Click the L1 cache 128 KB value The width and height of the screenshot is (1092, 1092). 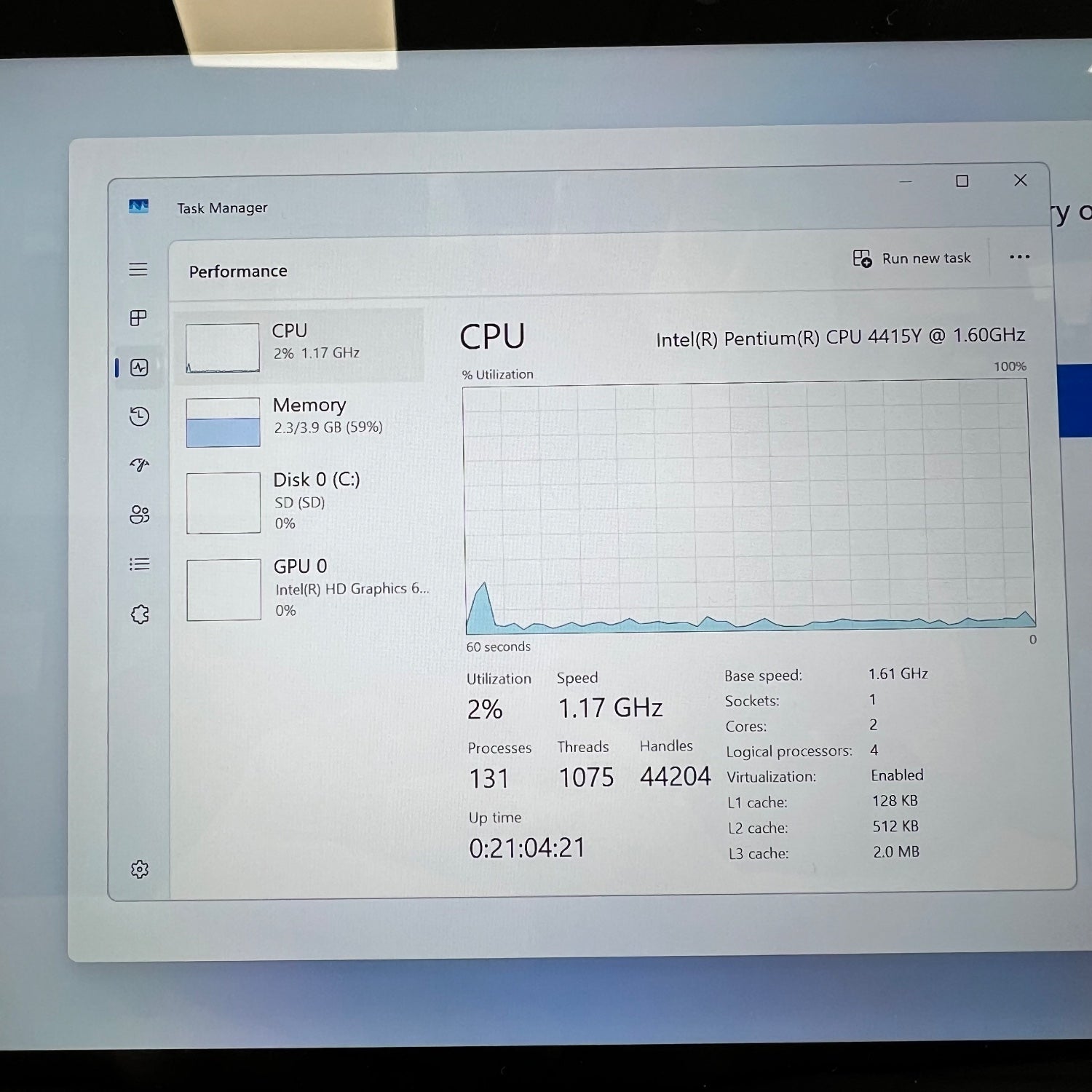click(895, 801)
